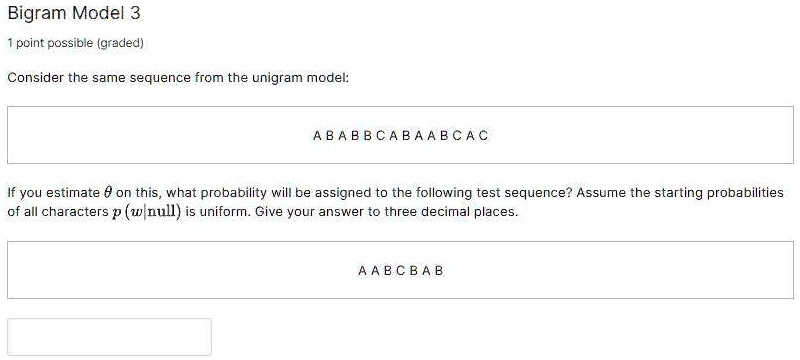Click the Bigram Model 3 heading
The width and height of the screenshot is (800, 360).
click(74, 13)
